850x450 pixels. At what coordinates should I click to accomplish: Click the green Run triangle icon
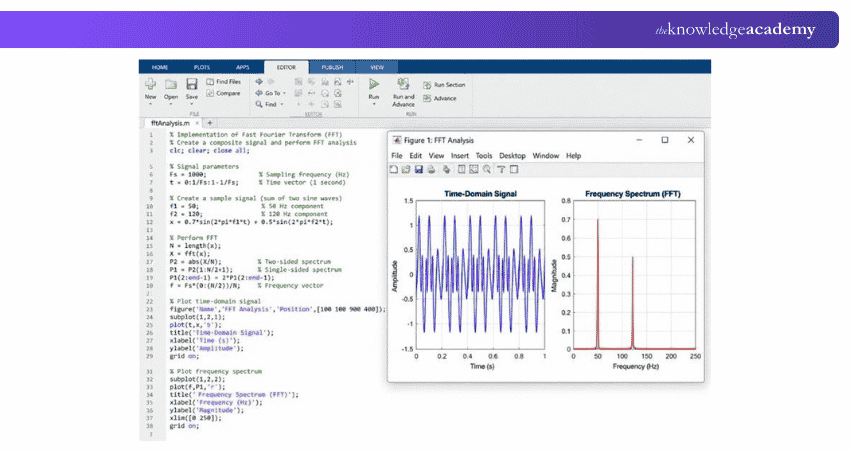374,84
